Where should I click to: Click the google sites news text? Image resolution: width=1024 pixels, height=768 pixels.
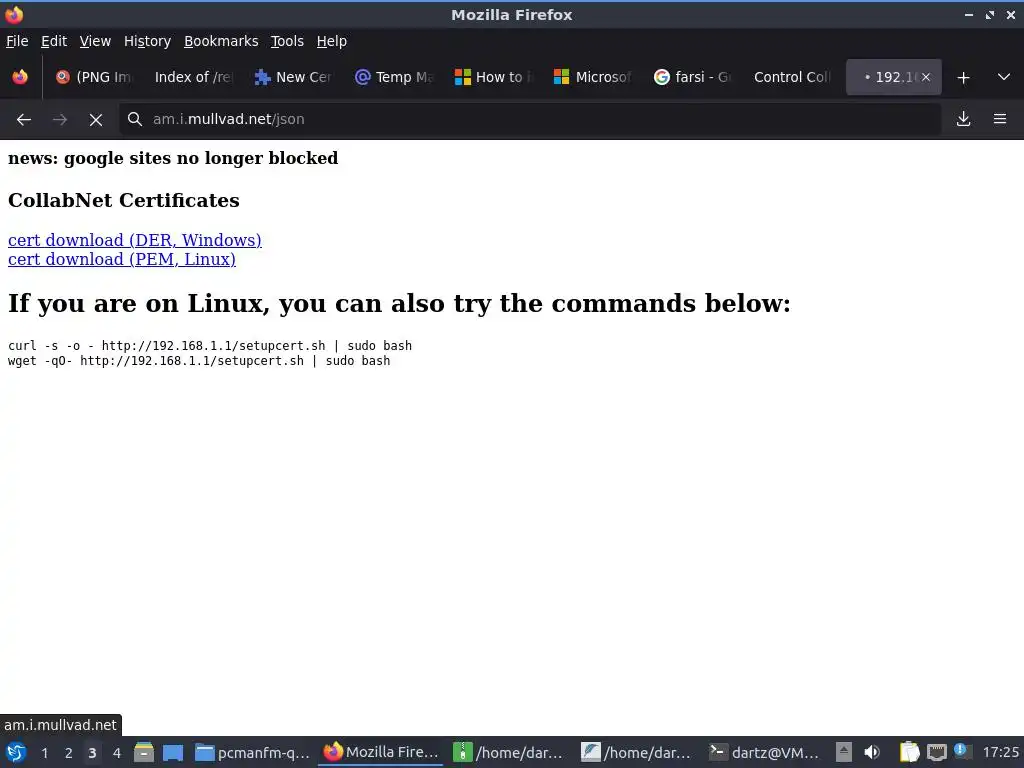(x=173, y=158)
